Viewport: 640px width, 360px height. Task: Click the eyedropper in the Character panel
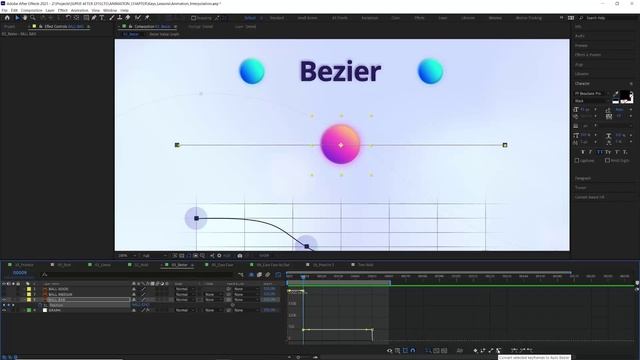pyautogui.click(x=616, y=94)
